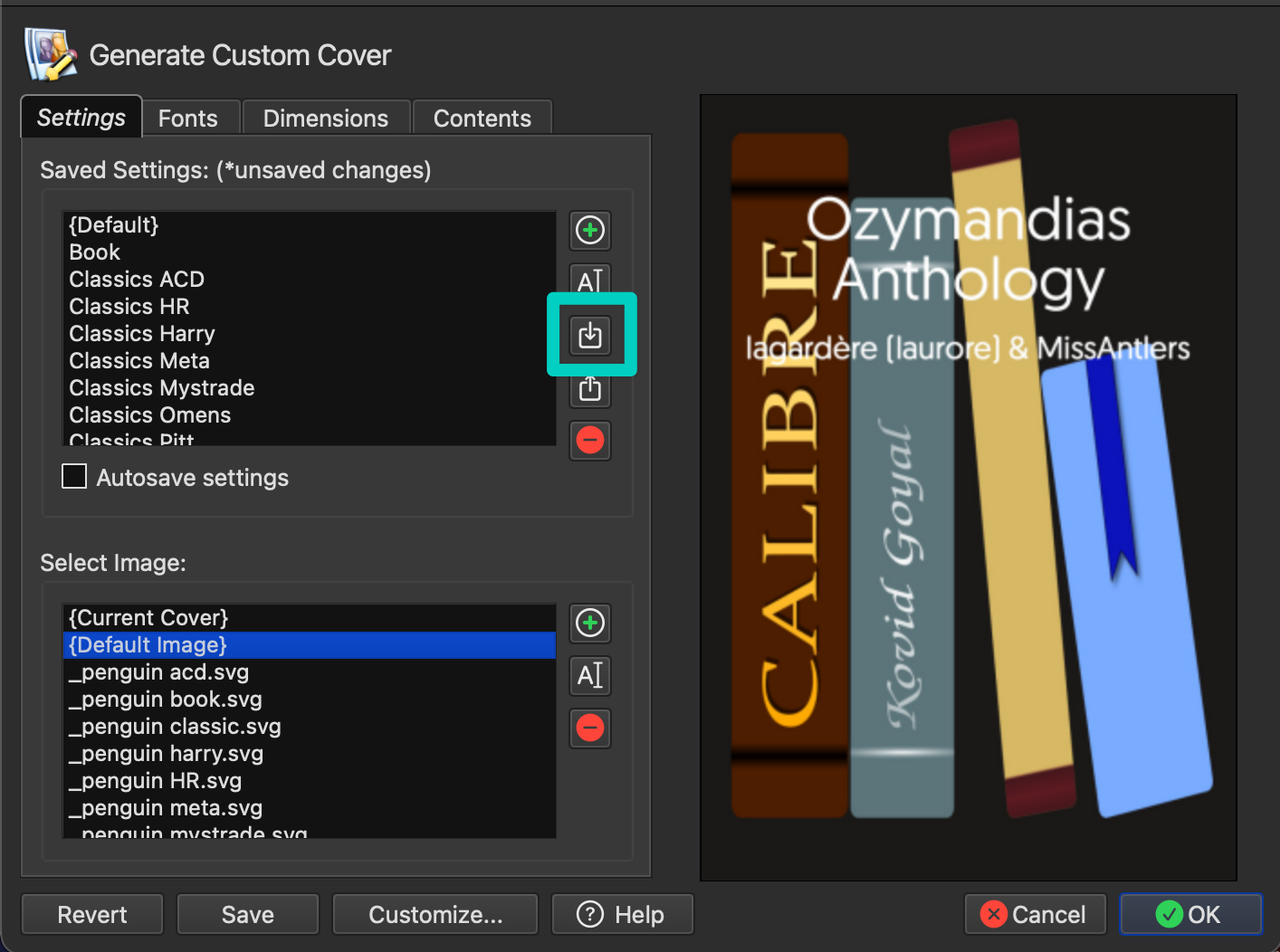Choose _penguin classic.svg image
The width and height of the screenshot is (1280, 952).
point(309,727)
